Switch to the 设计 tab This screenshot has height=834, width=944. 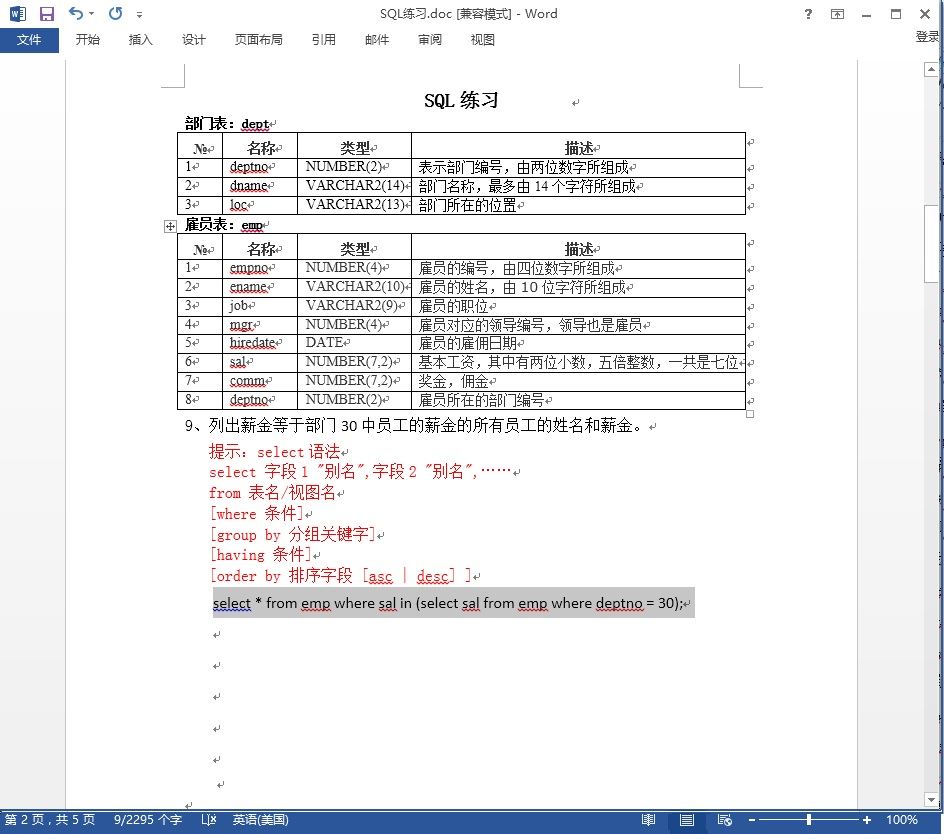193,40
